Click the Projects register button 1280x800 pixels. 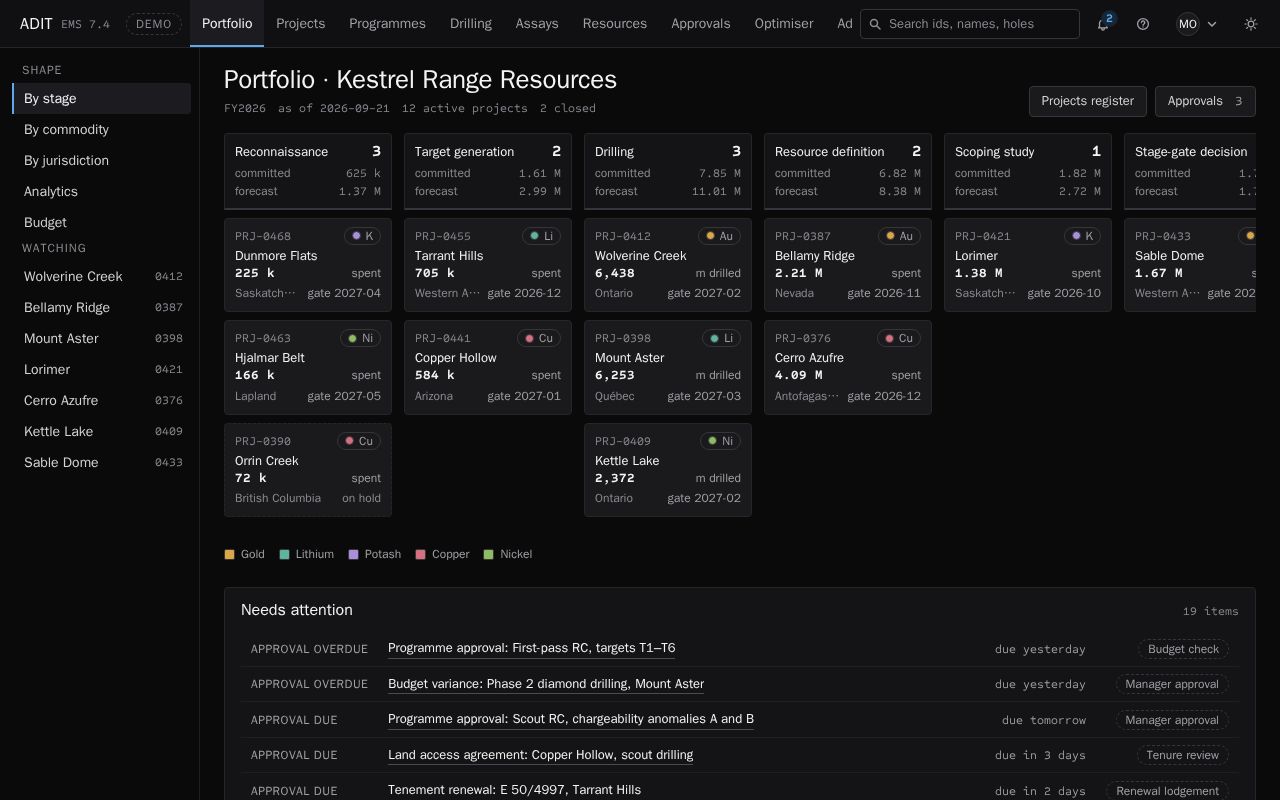pyautogui.click(x=1087, y=101)
